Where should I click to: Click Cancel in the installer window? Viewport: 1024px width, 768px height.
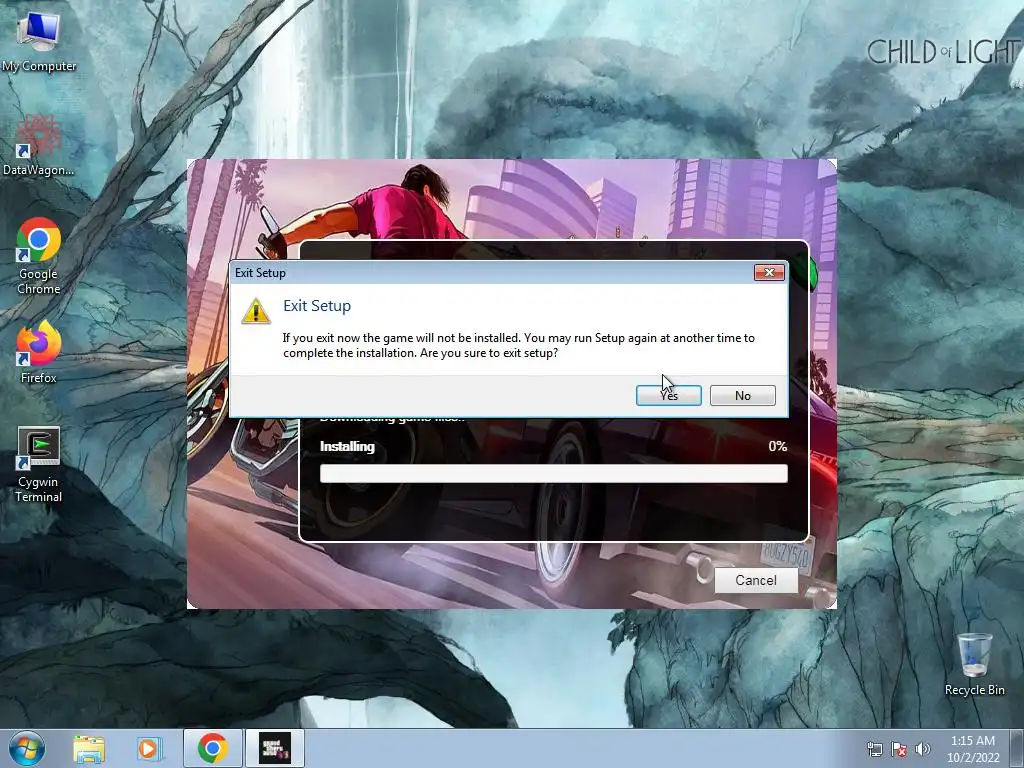point(756,580)
